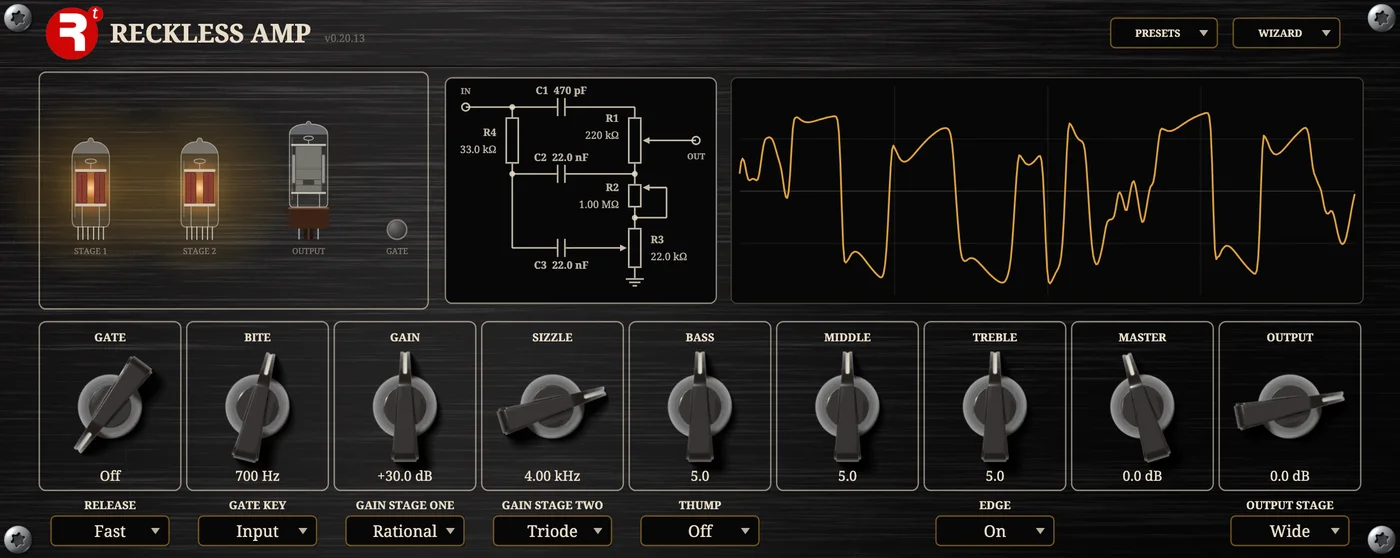Click the Gate value reading Off
The image size is (1400, 558).
click(x=110, y=476)
